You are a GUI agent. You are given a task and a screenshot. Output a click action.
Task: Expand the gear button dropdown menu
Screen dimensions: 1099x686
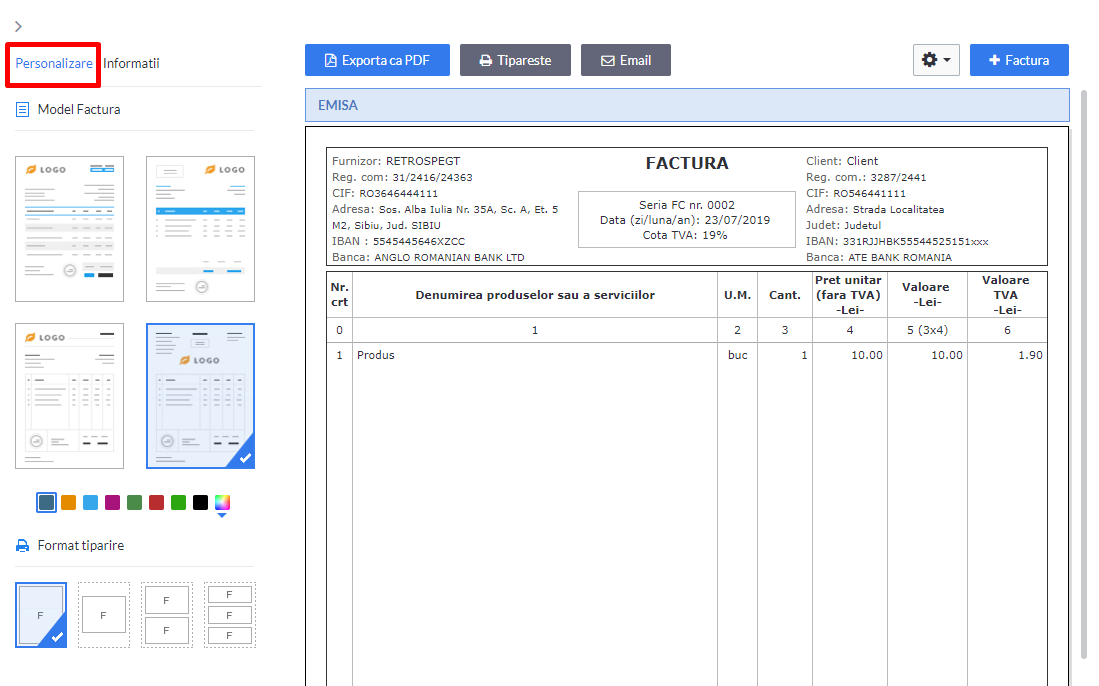(x=947, y=60)
